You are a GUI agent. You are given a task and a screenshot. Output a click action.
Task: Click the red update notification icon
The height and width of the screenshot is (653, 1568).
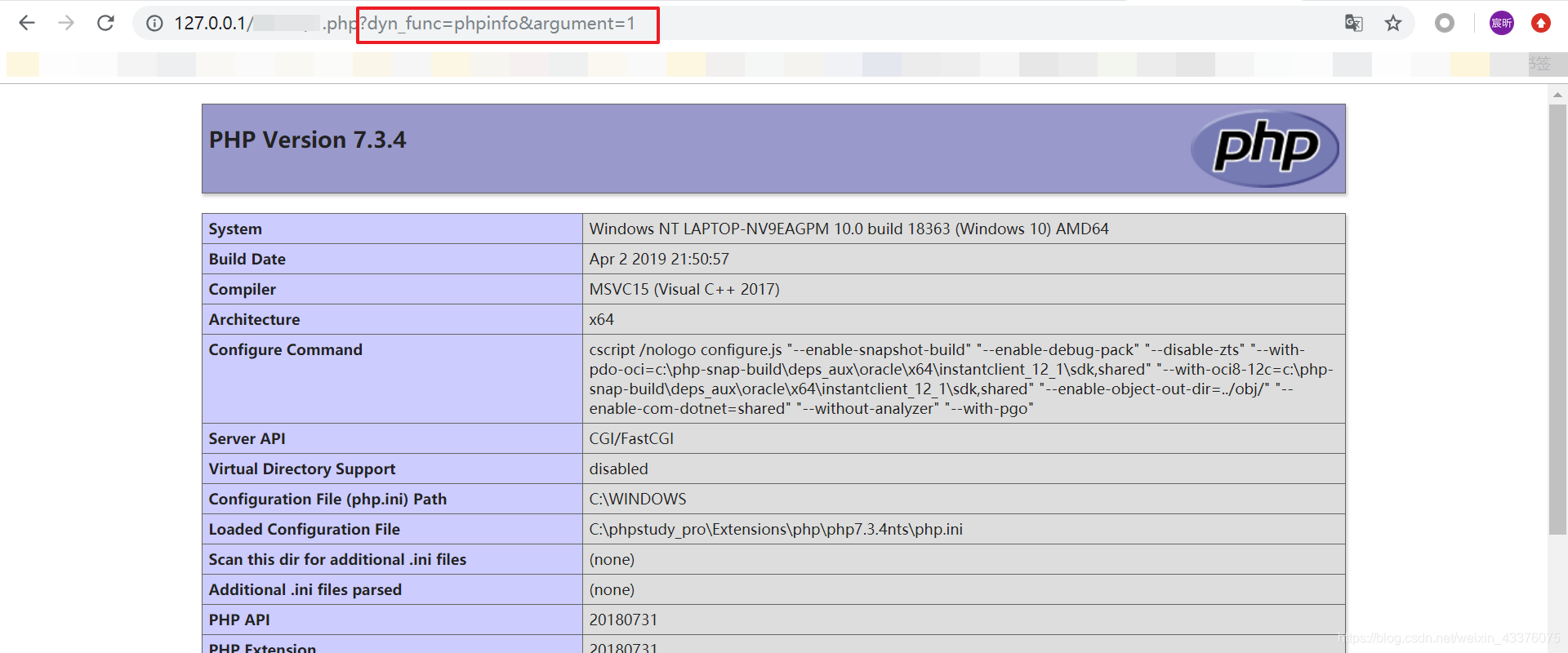(x=1541, y=23)
